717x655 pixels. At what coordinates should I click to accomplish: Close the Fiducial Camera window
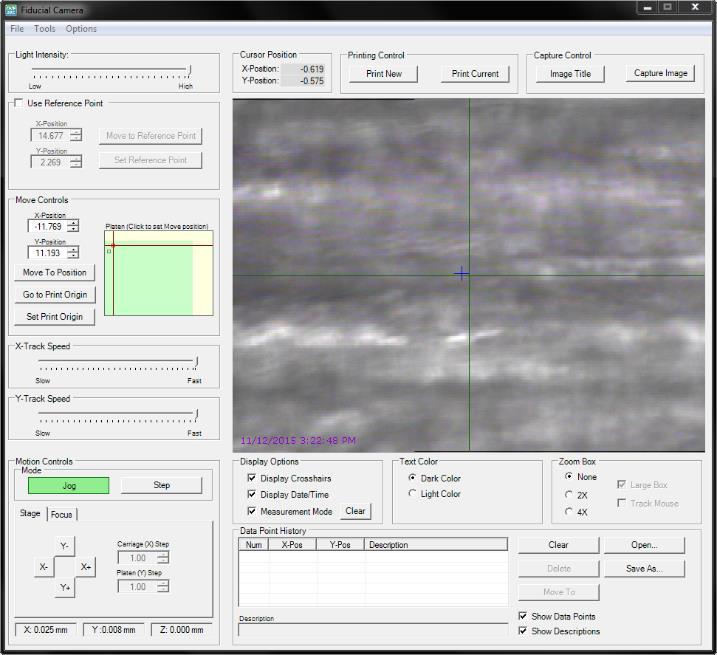coord(695,7)
